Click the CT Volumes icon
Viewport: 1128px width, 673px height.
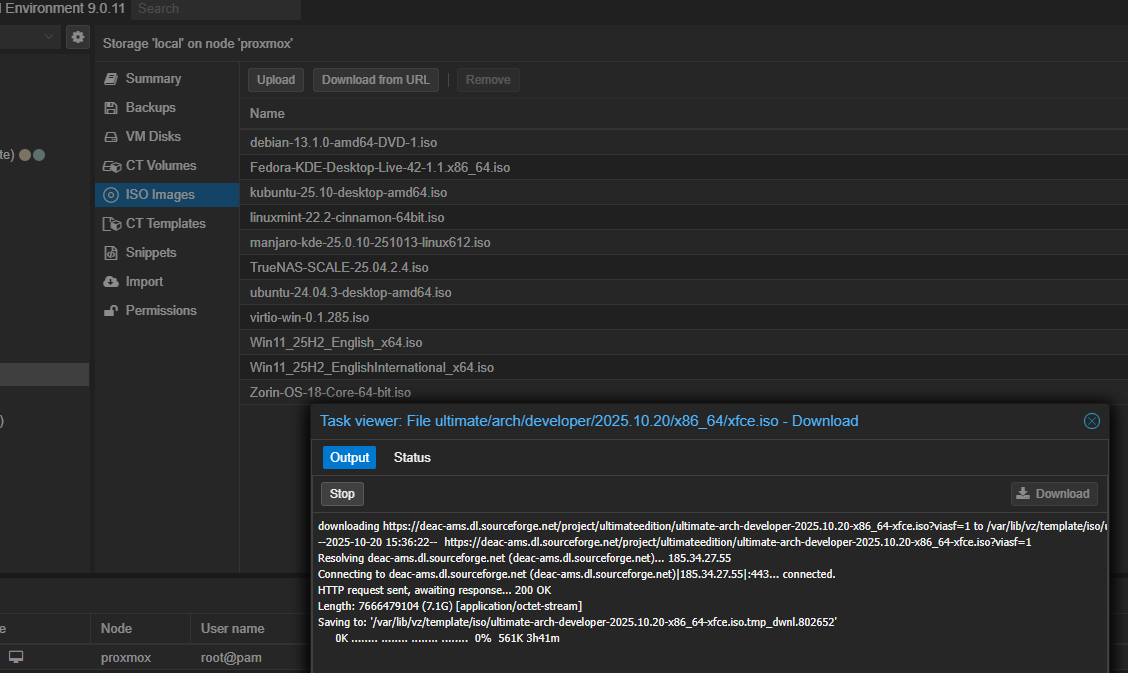(112, 166)
